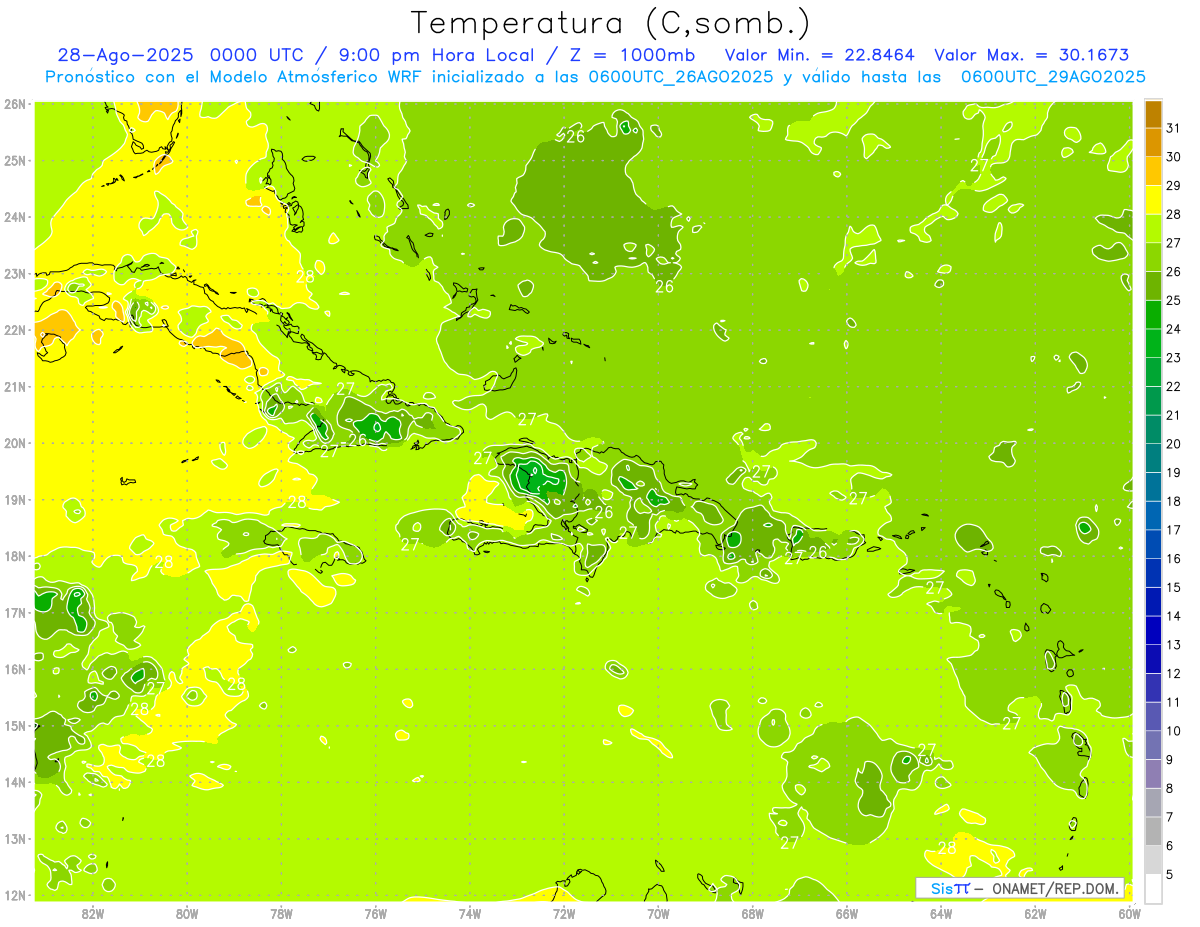The height and width of the screenshot is (927, 1200).
Task: Click the legend value 24
Action: point(1174,329)
